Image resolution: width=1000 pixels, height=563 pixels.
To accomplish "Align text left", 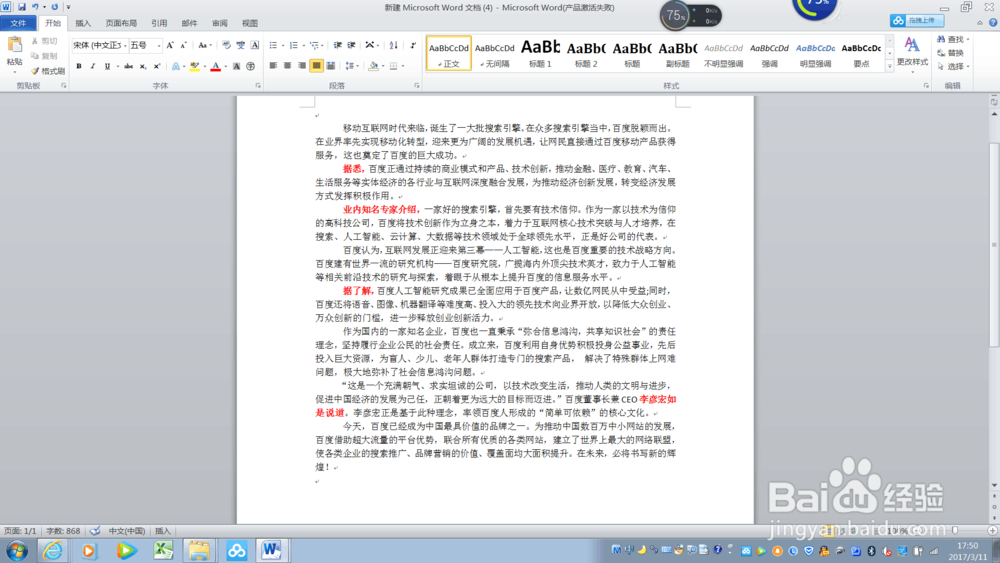I will point(273,66).
